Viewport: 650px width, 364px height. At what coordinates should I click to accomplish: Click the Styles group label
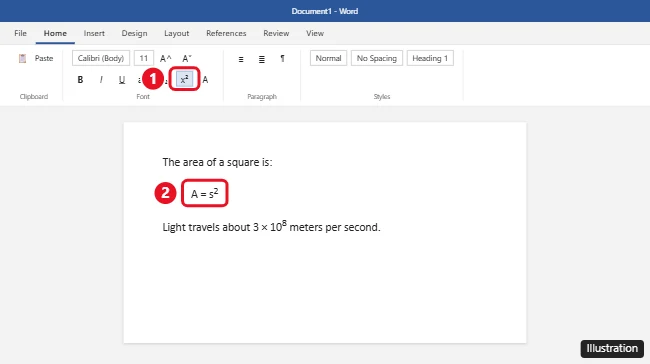point(382,97)
